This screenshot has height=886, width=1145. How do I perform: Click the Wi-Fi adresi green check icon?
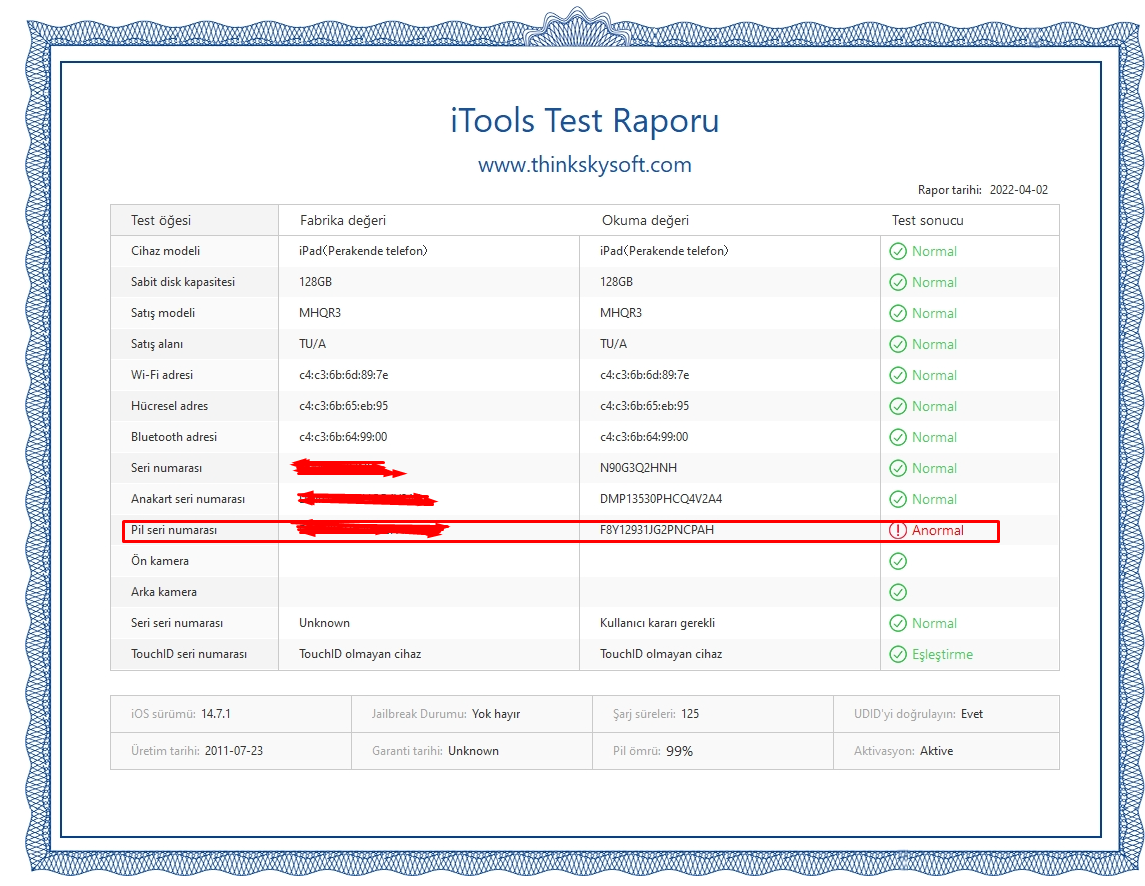coord(897,375)
